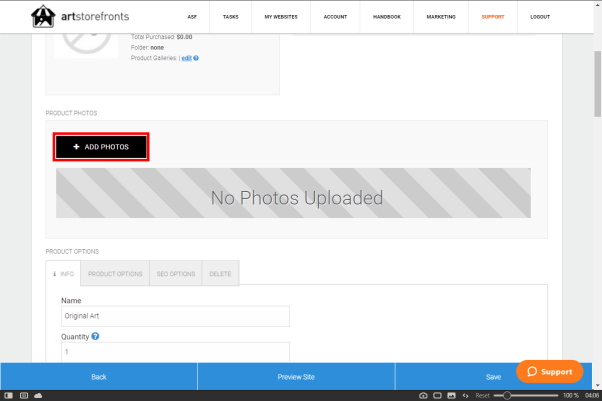Select the Info tab
This screenshot has height=401, width=602.
[63, 274]
